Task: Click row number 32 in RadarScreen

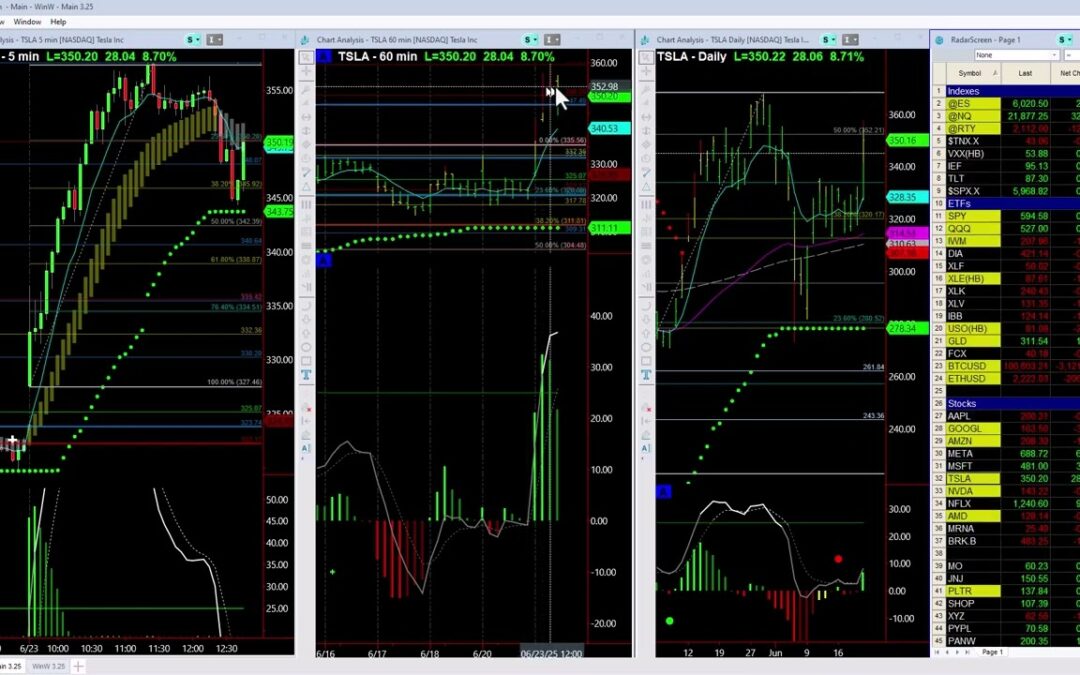Action: pyautogui.click(x=938, y=479)
